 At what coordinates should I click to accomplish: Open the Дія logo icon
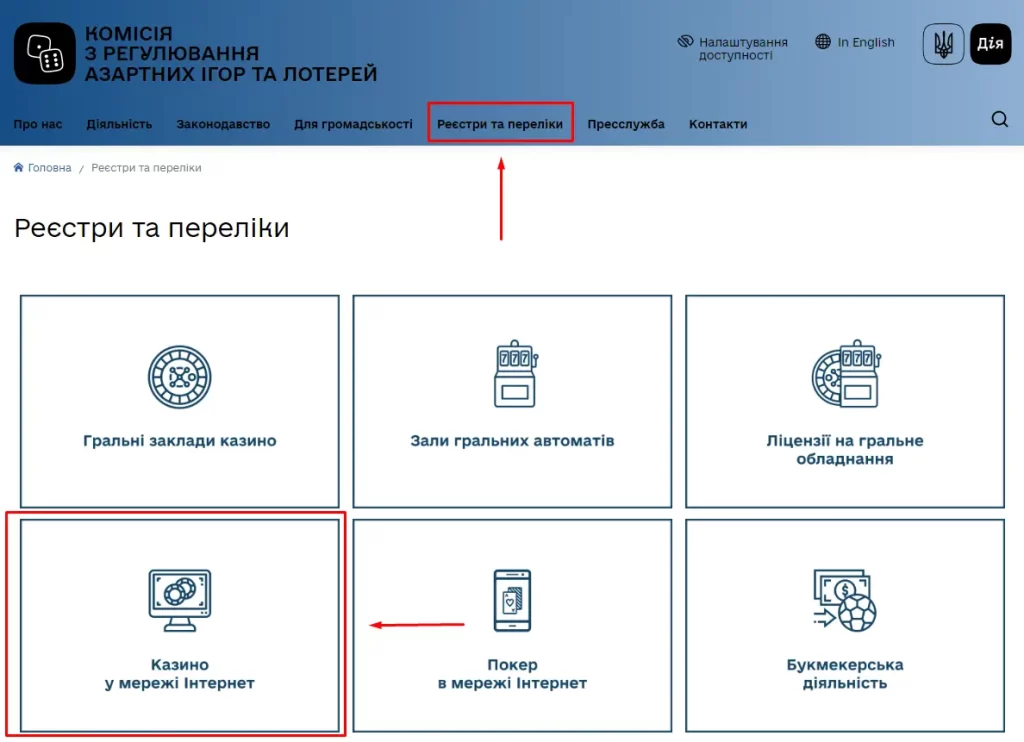pyautogui.click(x=990, y=44)
